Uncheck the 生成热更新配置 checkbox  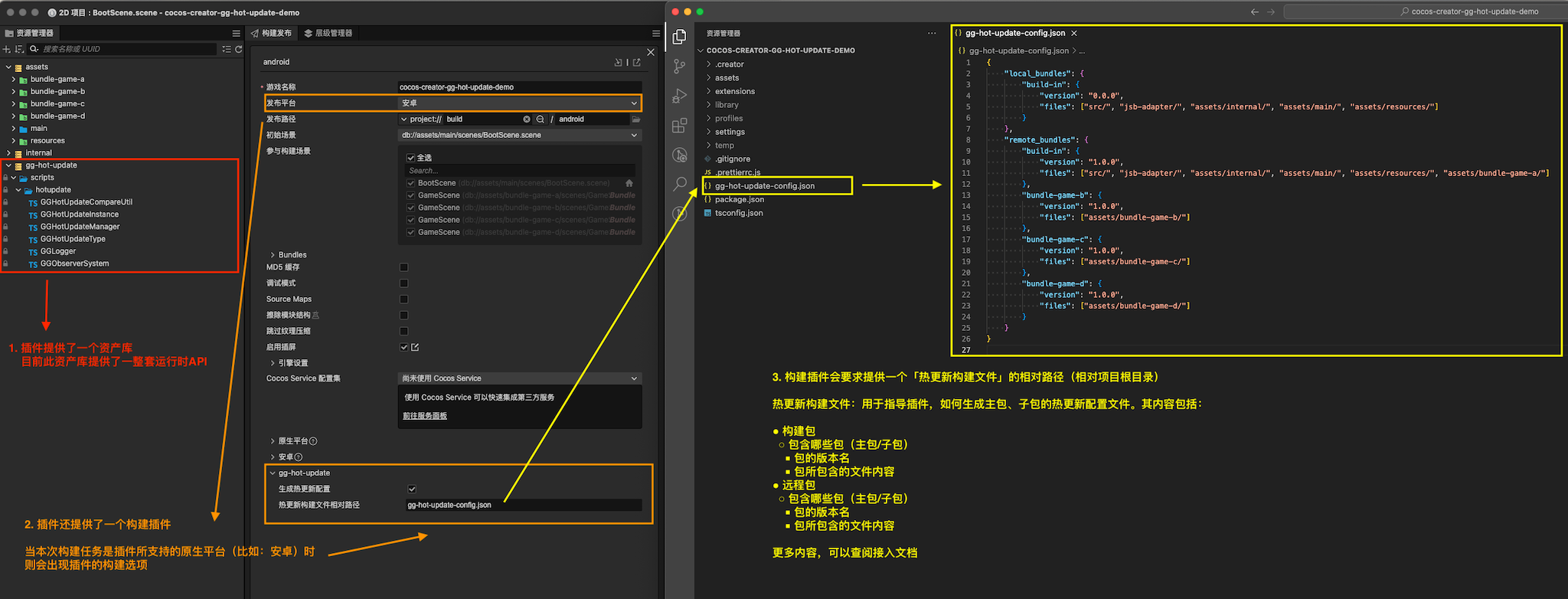coord(412,489)
